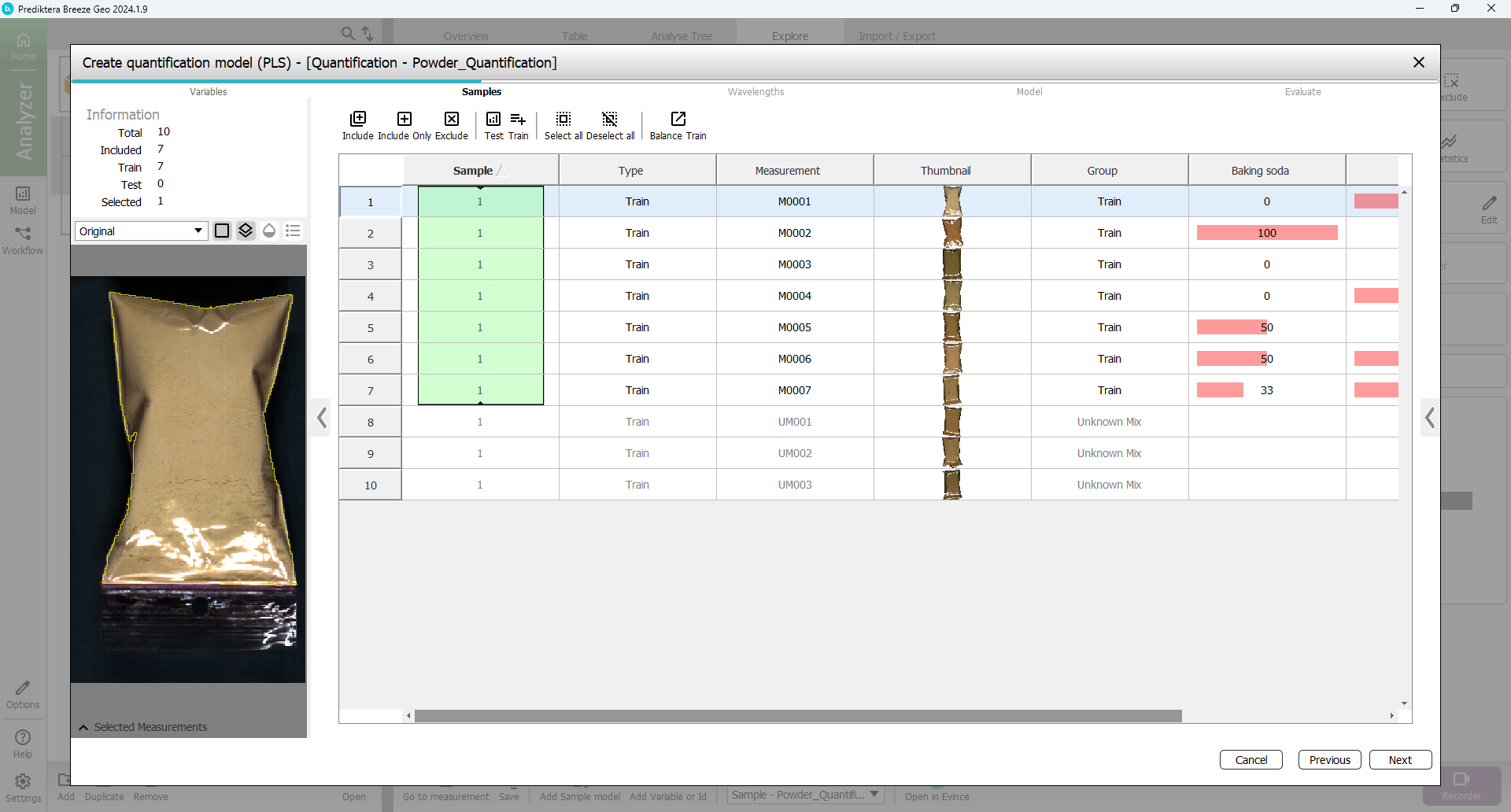Image resolution: width=1511 pixels, height=812 pixels.
Task: Click the Deselect all icon
Action: [x=610, y=120]
